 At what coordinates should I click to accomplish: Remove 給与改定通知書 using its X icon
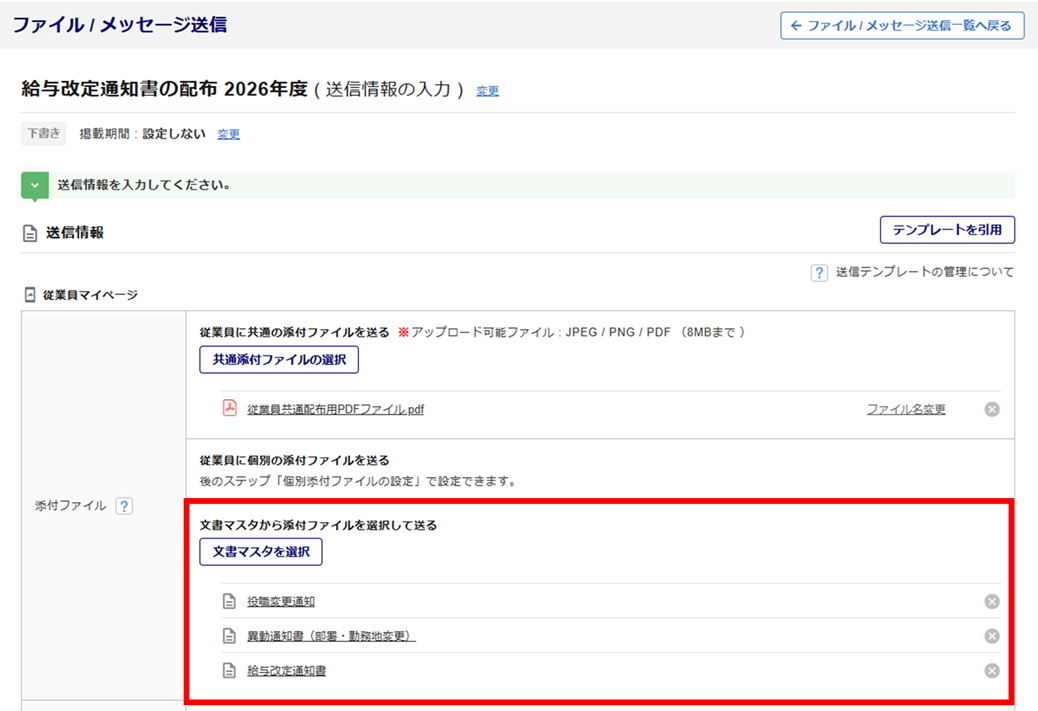coord(991,671)
